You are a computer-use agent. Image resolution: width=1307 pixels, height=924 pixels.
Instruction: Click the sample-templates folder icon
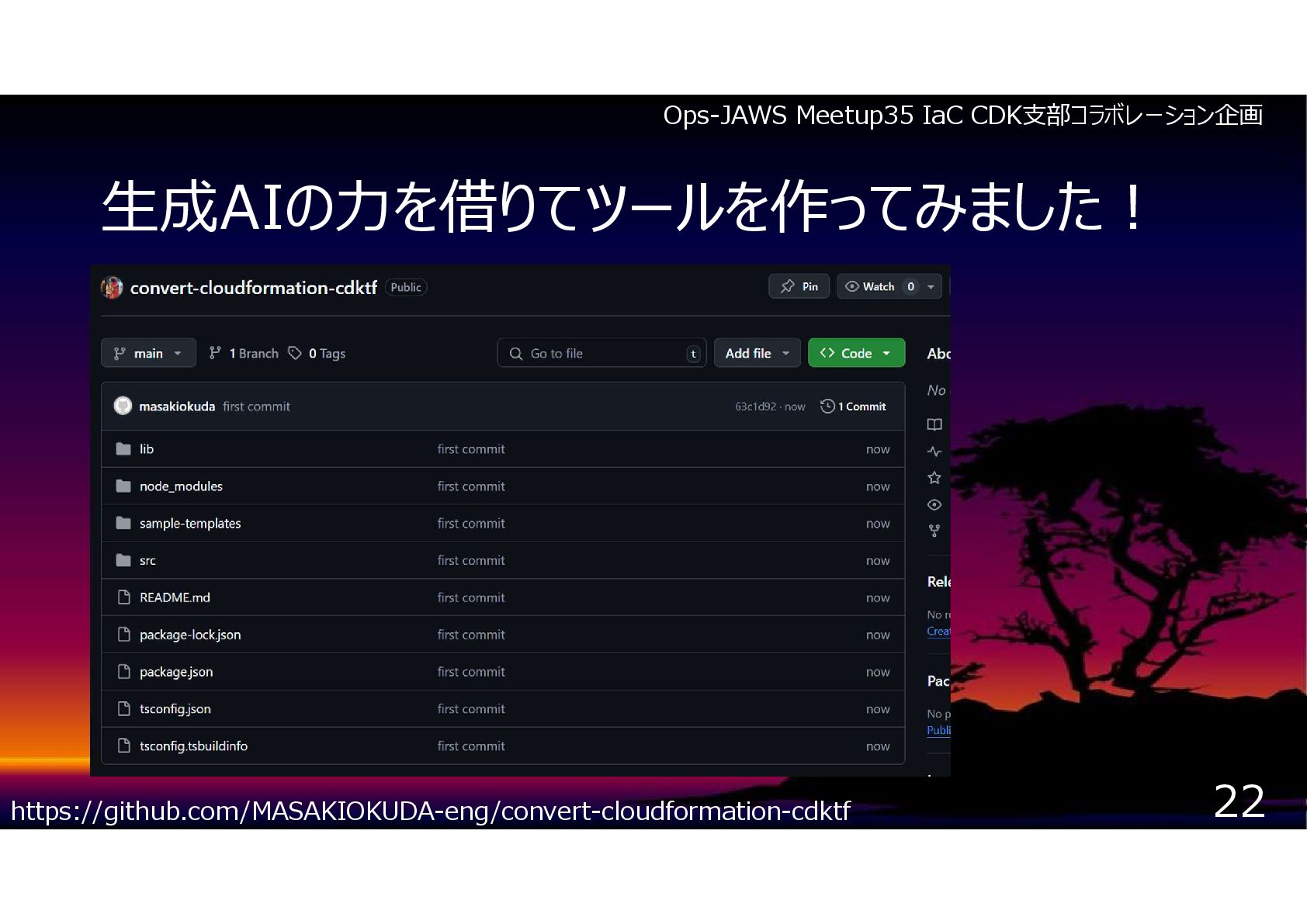(x=123, y=523)
